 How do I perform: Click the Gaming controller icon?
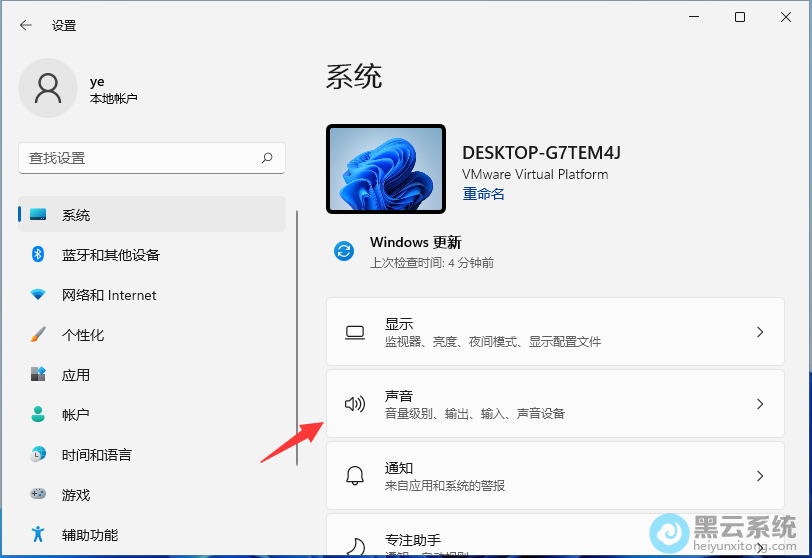tap(38, 494)
